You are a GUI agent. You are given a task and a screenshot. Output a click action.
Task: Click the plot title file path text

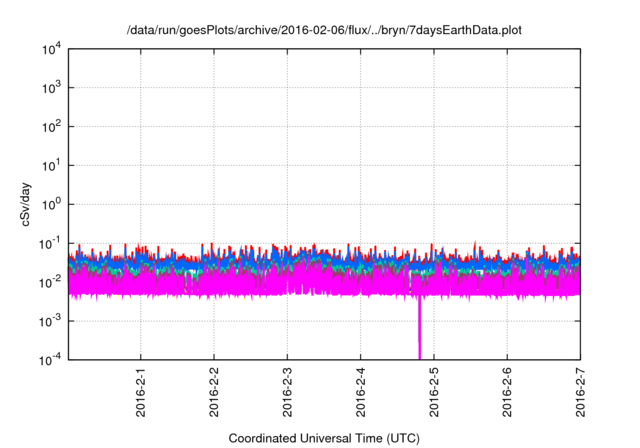pos(324,30)
